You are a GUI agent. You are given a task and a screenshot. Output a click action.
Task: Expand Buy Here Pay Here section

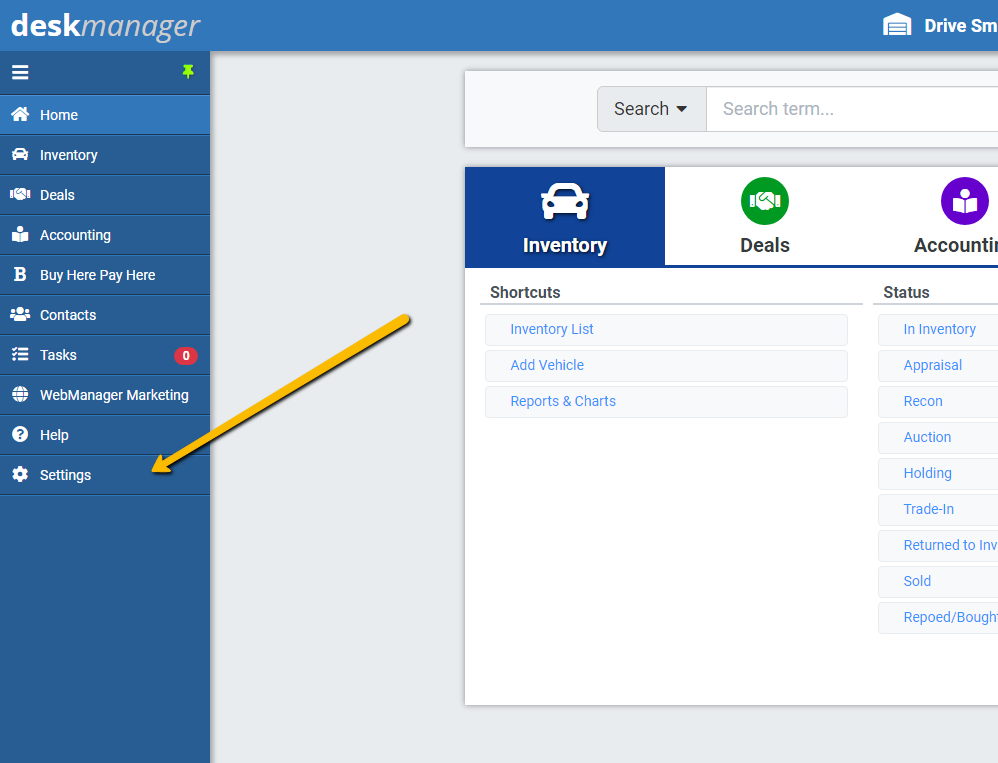tap(99, 274)
